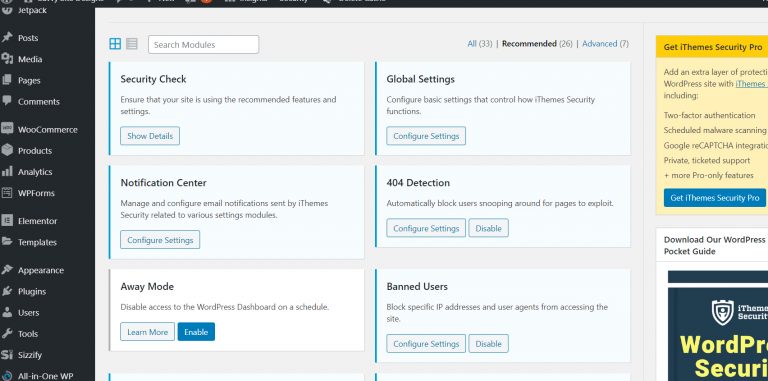Click Configure Settings for Banned Users
This screenshot has height=381, width=768.
426,344
